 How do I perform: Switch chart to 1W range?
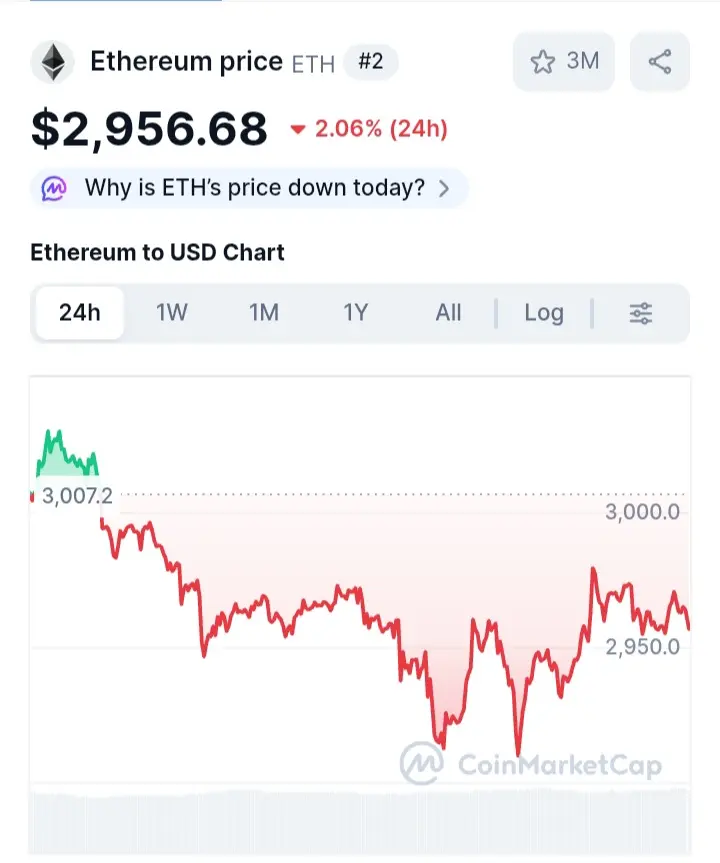pos(172,313)
